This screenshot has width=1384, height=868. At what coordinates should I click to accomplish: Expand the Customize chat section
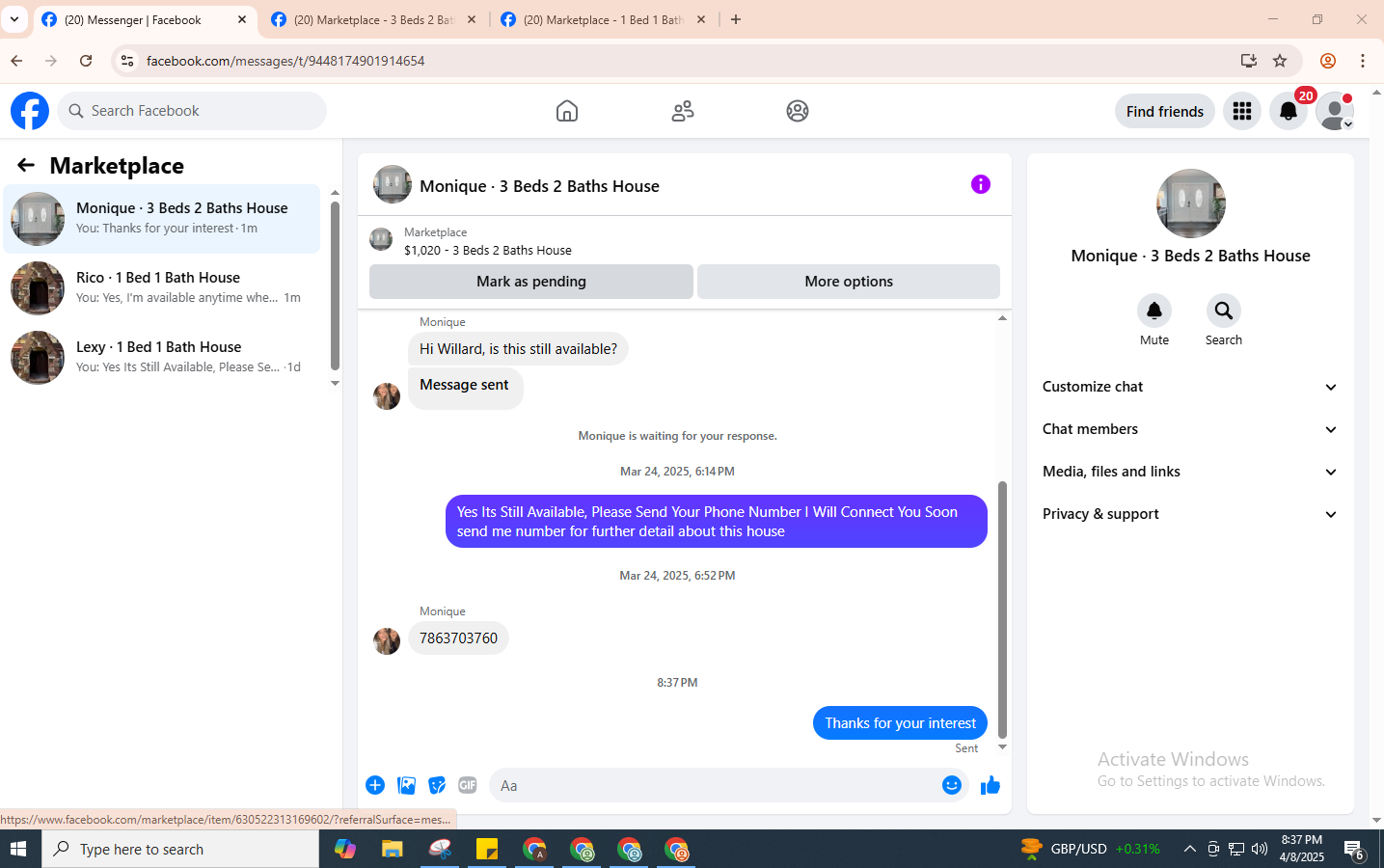pos(1190,387)
